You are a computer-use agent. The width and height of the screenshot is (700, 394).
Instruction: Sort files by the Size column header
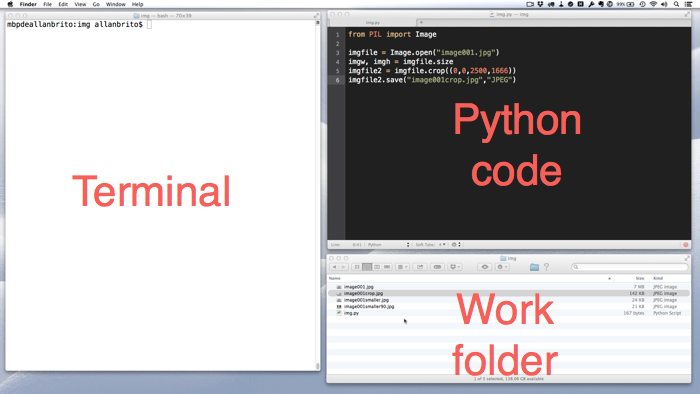coord(640,278)
